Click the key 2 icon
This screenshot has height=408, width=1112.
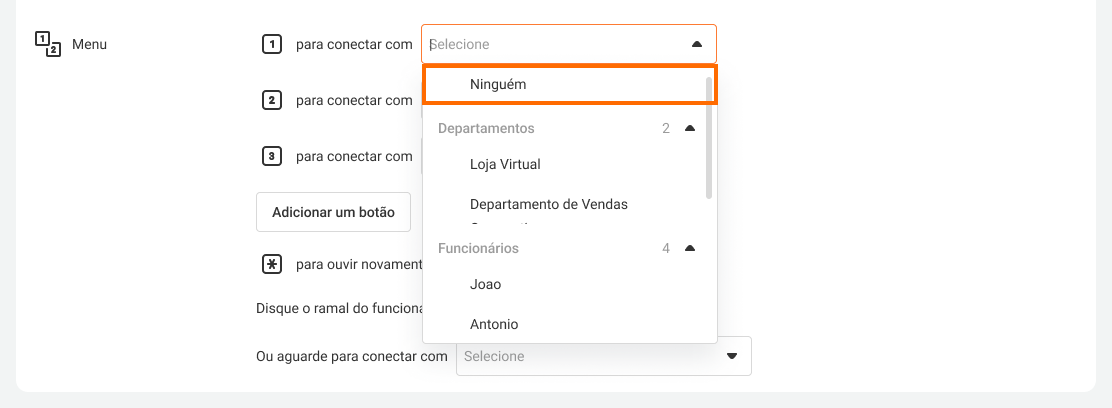[271, 100]
